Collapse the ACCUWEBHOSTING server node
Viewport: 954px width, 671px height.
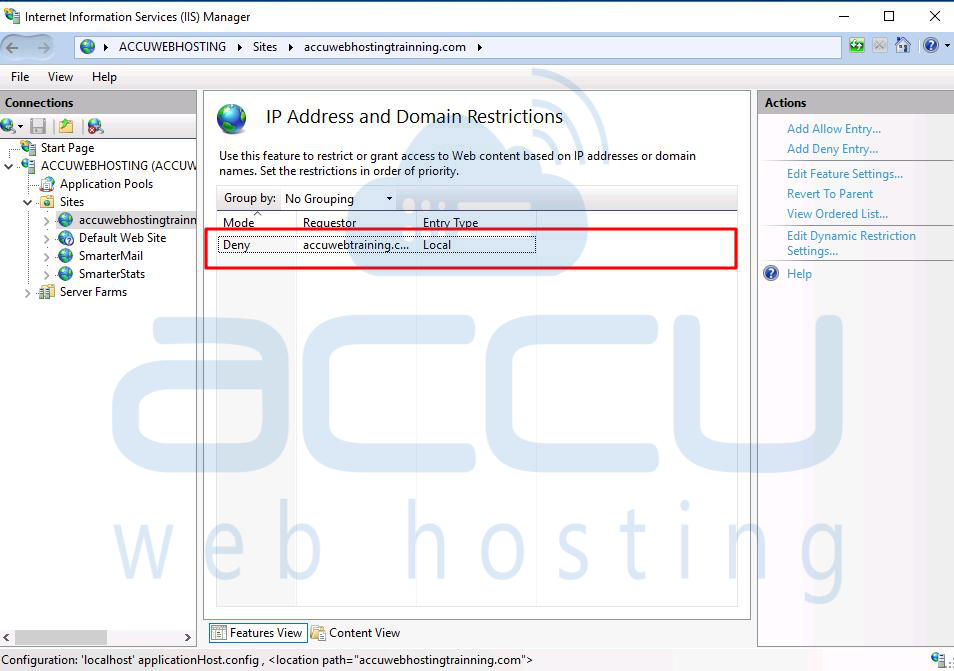click(9, 166)
